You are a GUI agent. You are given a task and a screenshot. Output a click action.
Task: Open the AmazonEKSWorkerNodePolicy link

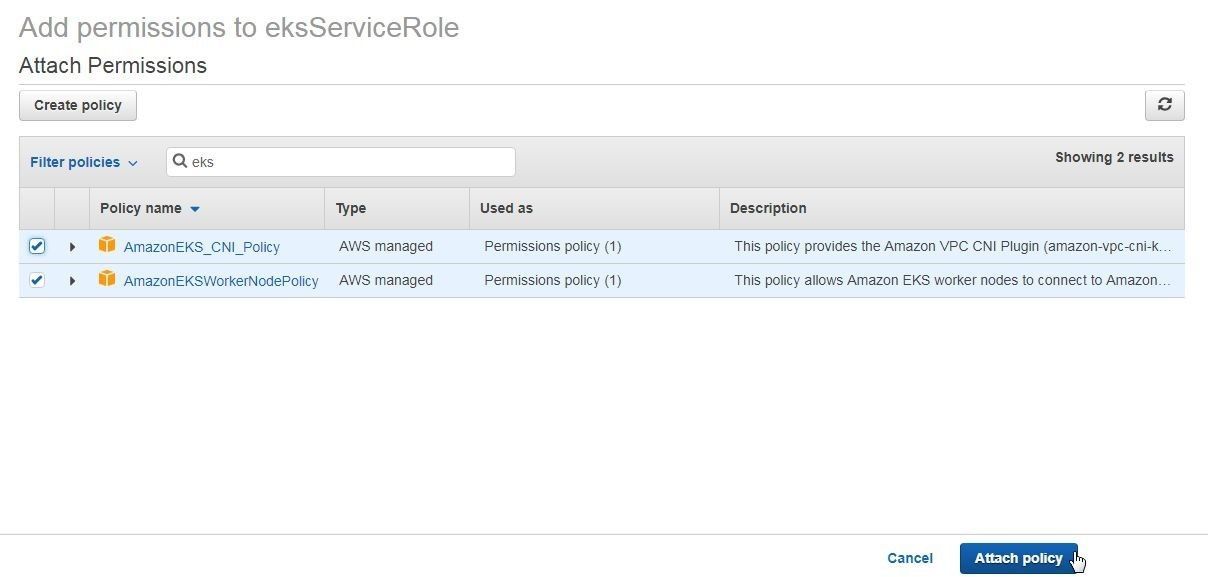[221, 281]
